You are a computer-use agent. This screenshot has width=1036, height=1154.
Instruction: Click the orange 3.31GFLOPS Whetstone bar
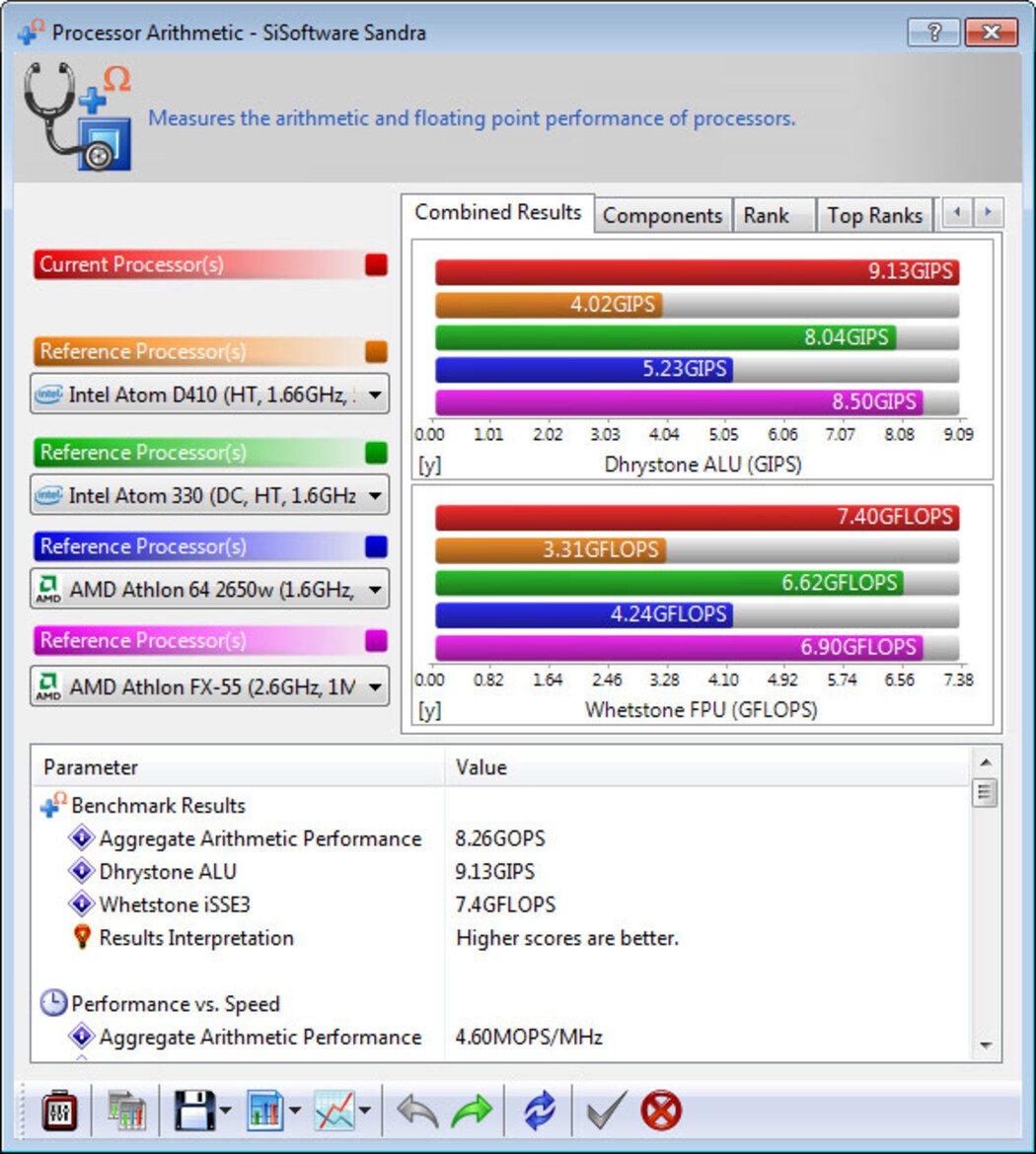551,550
